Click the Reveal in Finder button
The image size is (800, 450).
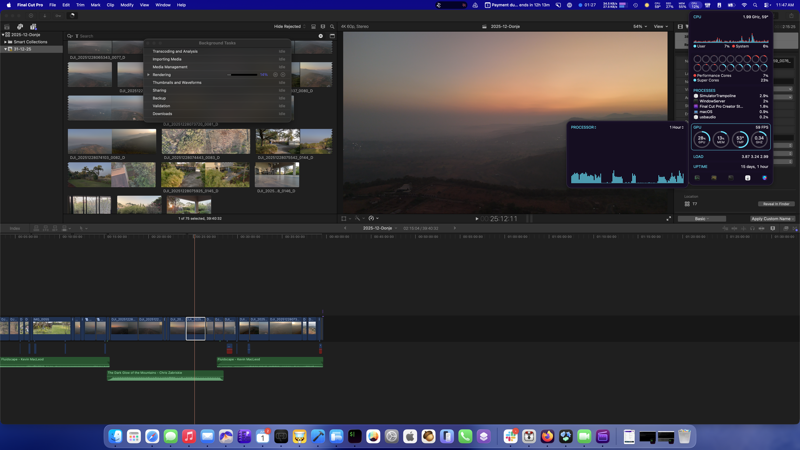point(776,204)
